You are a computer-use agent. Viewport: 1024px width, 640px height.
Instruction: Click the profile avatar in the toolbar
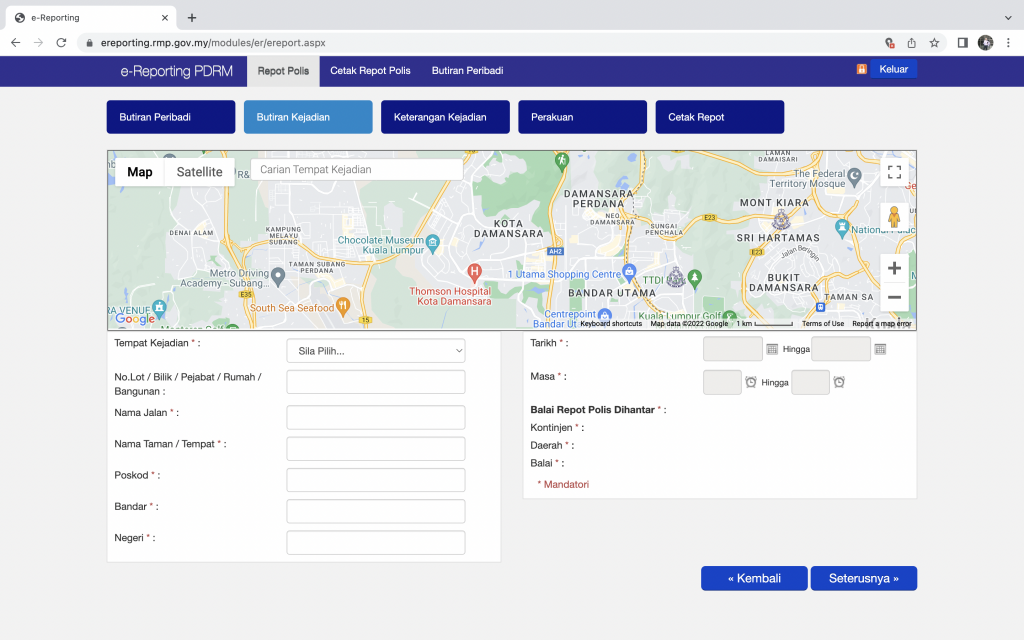click(x=985, y=43)
